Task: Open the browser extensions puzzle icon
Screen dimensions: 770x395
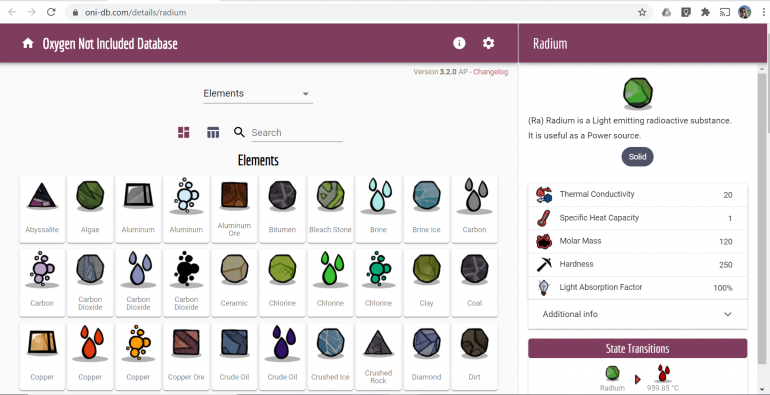Action: (x=705, y=12)
